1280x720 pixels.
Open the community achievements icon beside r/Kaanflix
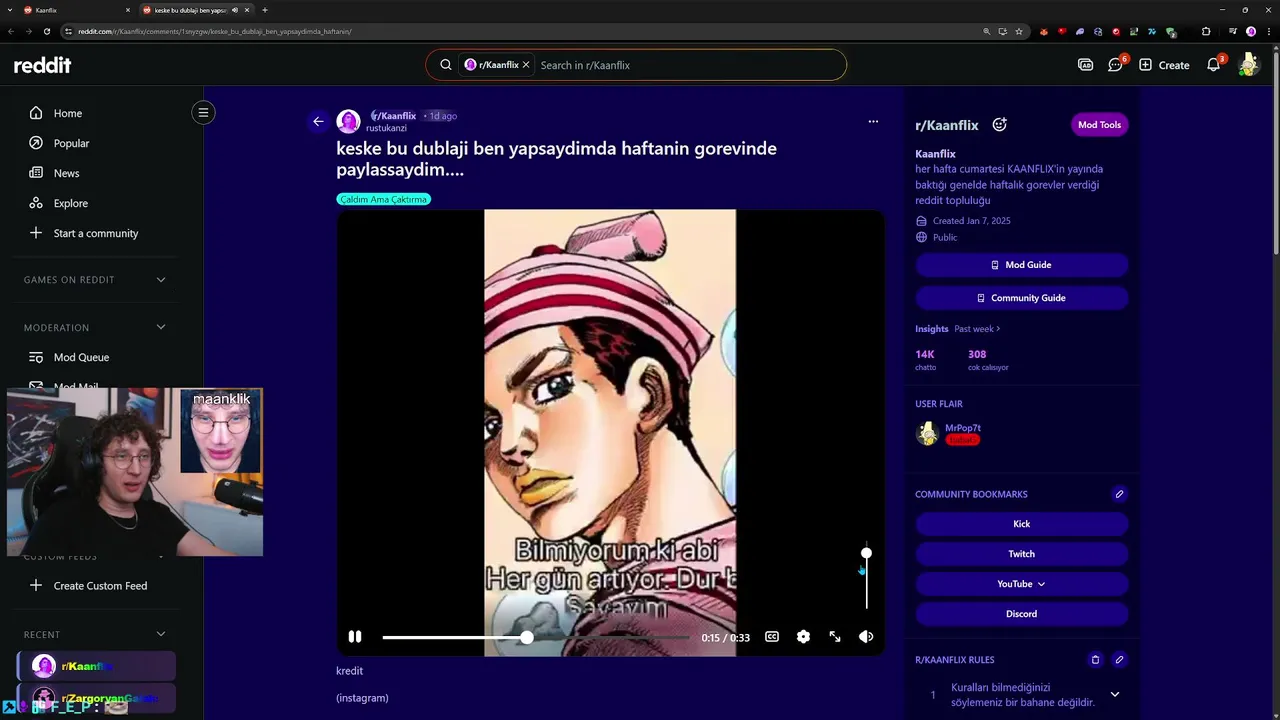coord(999,125)
